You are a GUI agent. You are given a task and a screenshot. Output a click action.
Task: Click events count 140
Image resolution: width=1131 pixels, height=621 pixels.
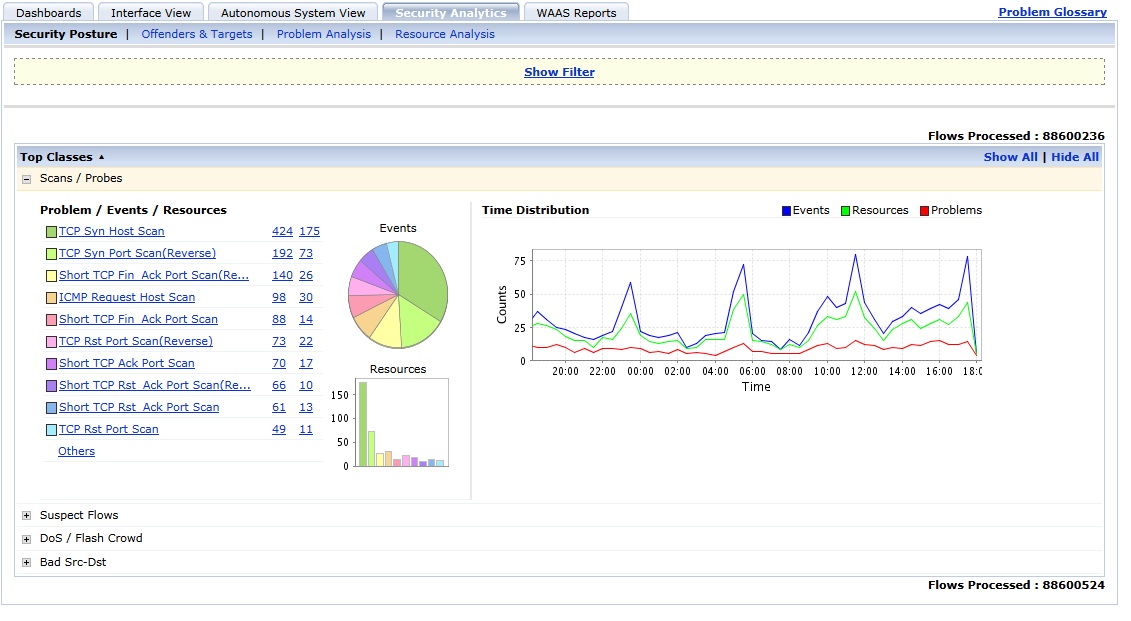click(x=282, y=275)
